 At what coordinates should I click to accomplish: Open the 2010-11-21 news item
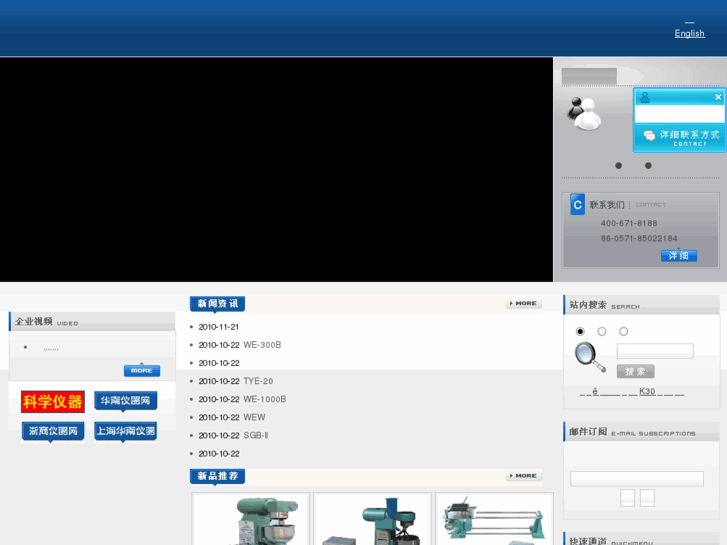[x=218, y=327]
